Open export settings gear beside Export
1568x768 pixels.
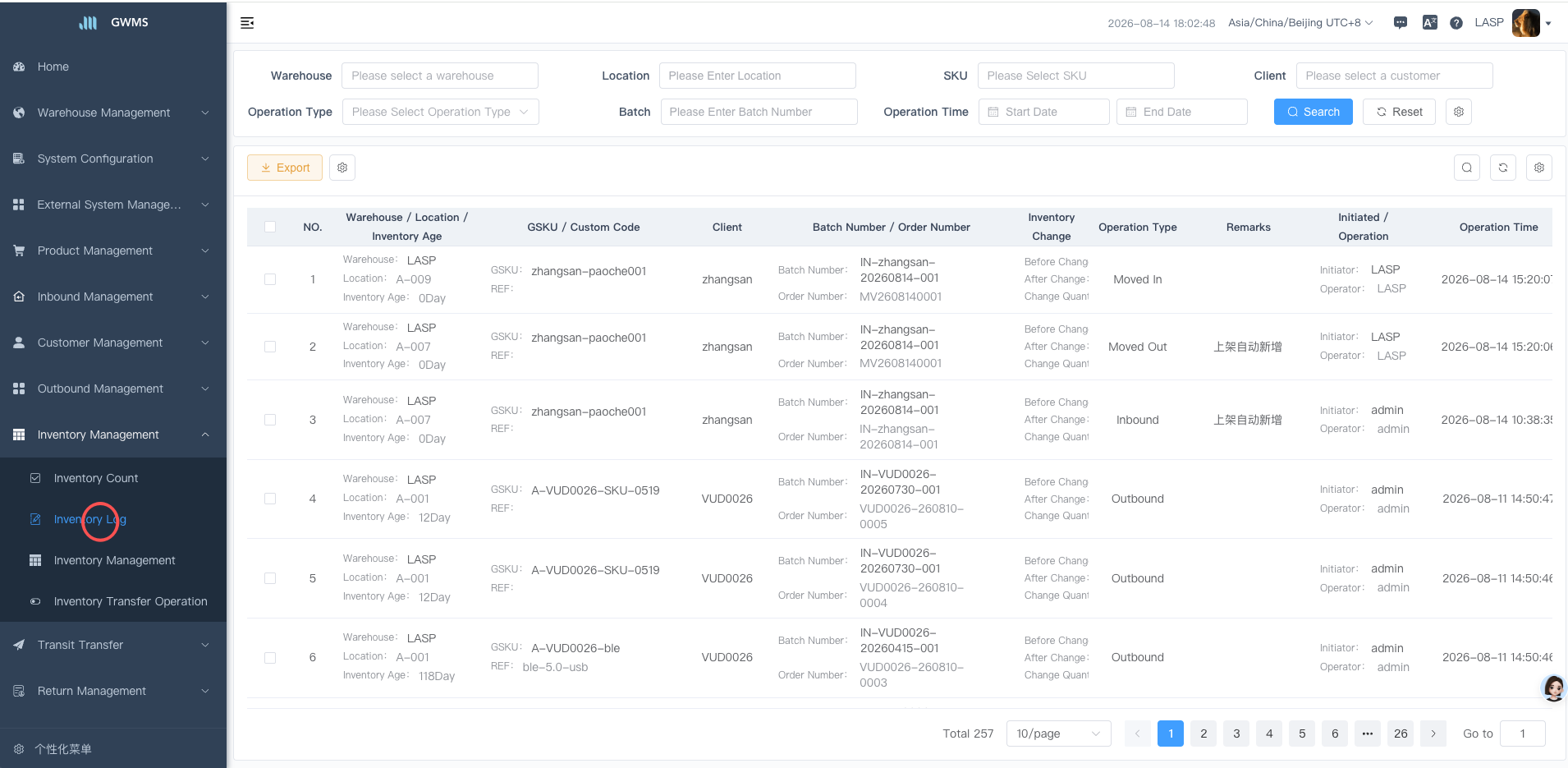point(342,168)
